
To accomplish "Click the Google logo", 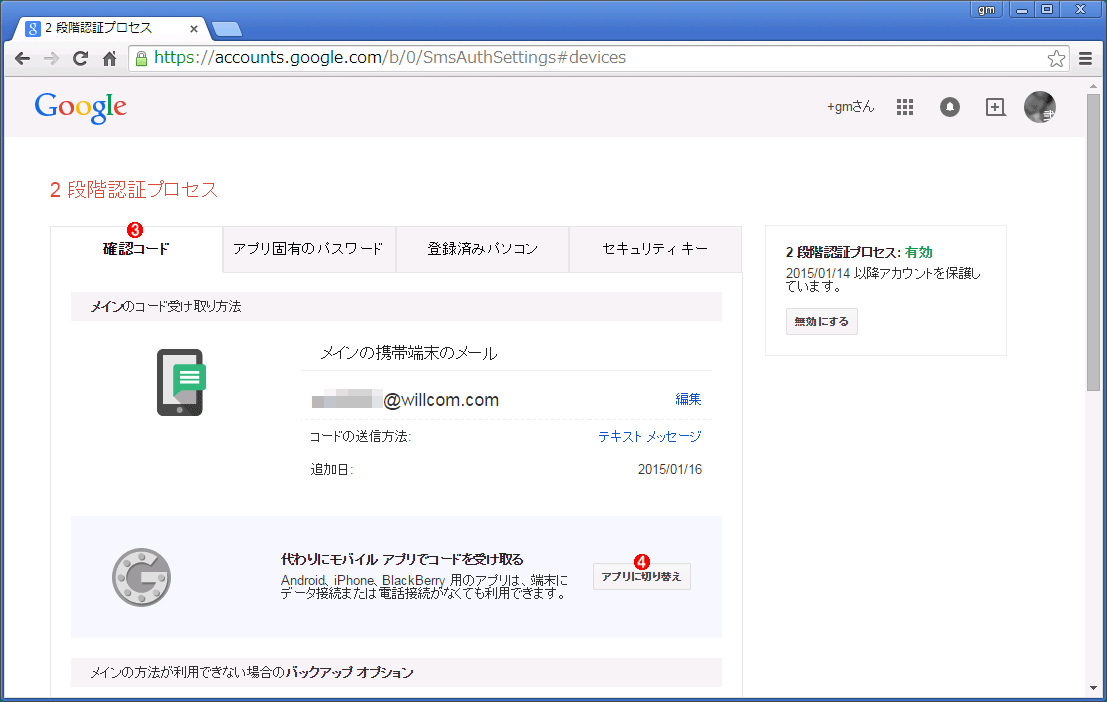I will point(81,107).
